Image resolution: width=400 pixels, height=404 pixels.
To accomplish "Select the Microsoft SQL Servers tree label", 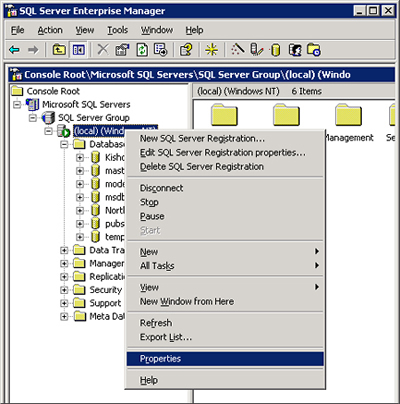I will point(86,104).
